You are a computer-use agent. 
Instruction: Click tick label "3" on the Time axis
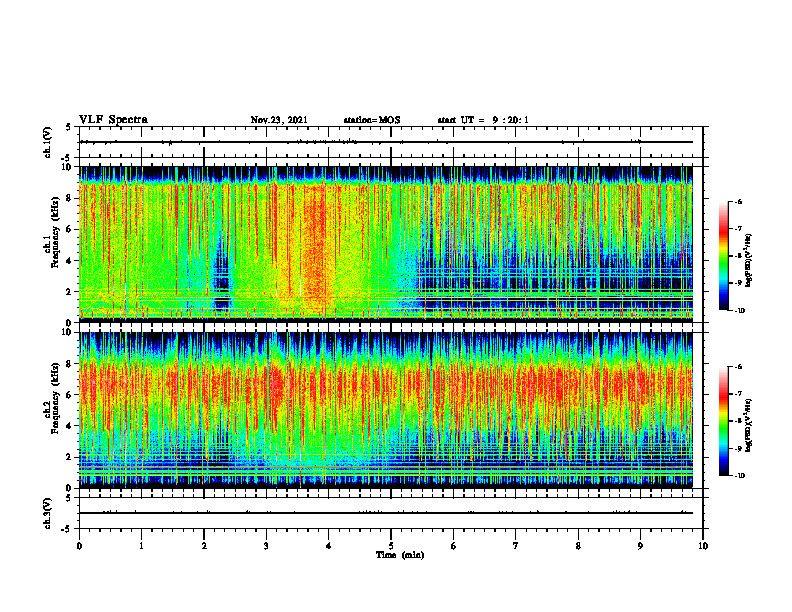click(x=266, y=546)
